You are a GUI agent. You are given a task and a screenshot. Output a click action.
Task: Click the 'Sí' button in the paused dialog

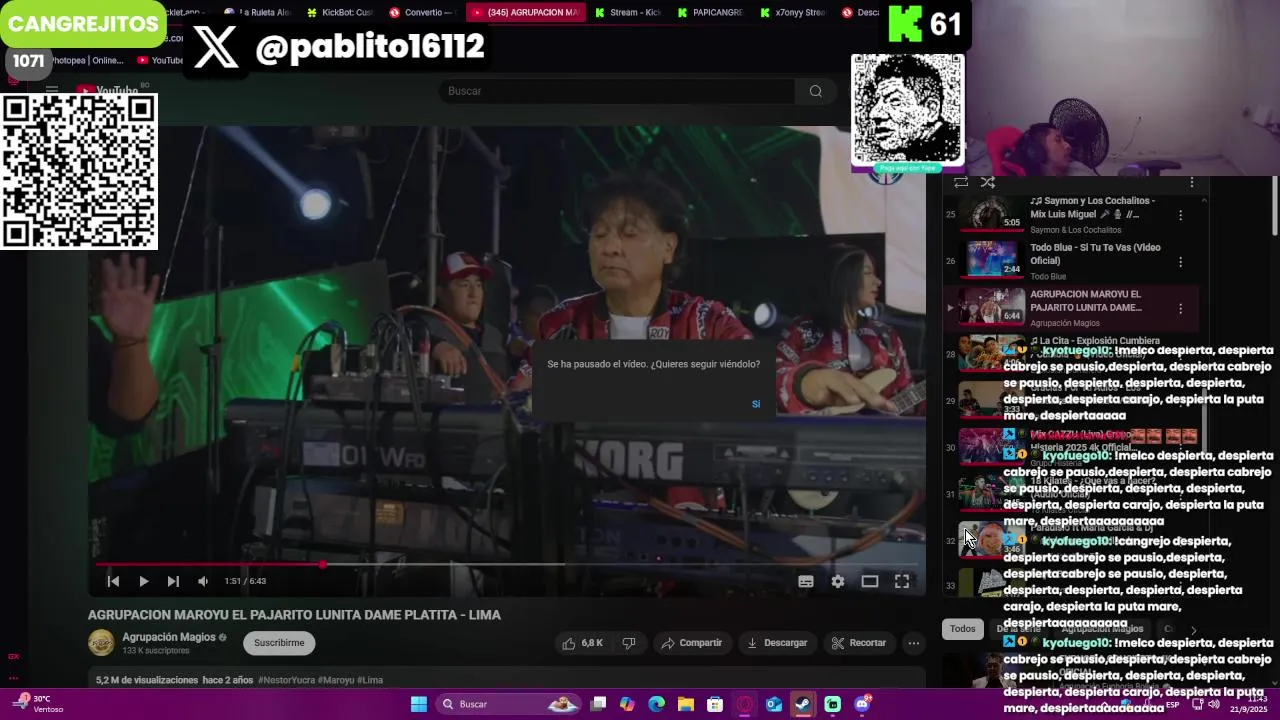pos(756,404)
